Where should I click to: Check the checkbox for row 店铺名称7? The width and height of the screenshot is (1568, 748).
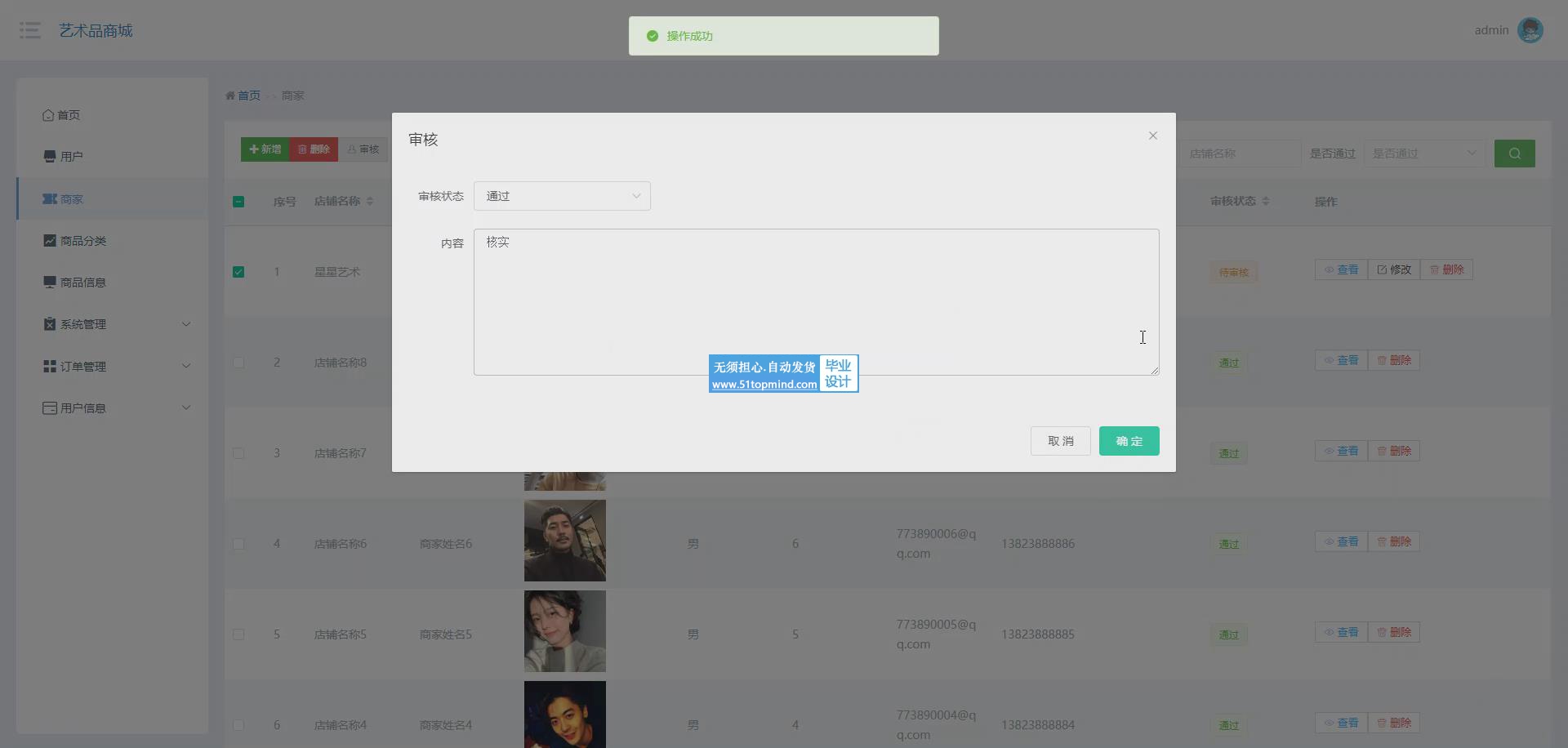click(238, 453)
